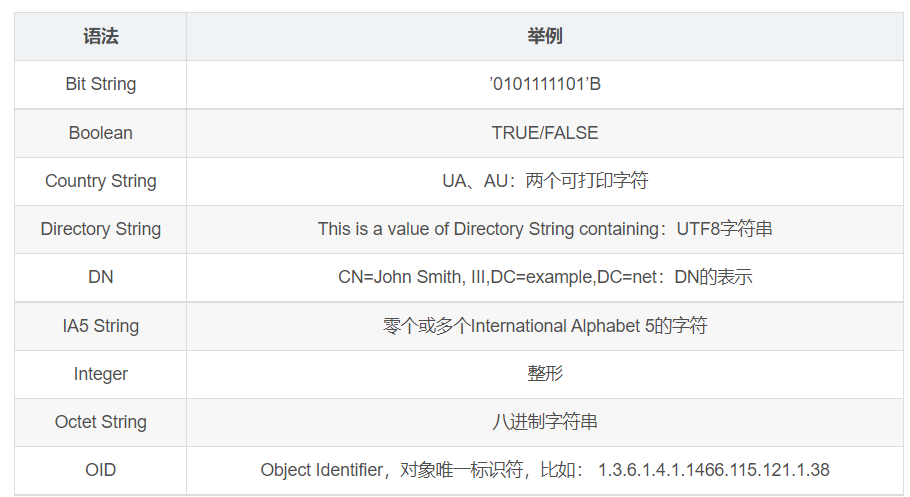Click the TRUE/FALSE example cell

[545, 133]
